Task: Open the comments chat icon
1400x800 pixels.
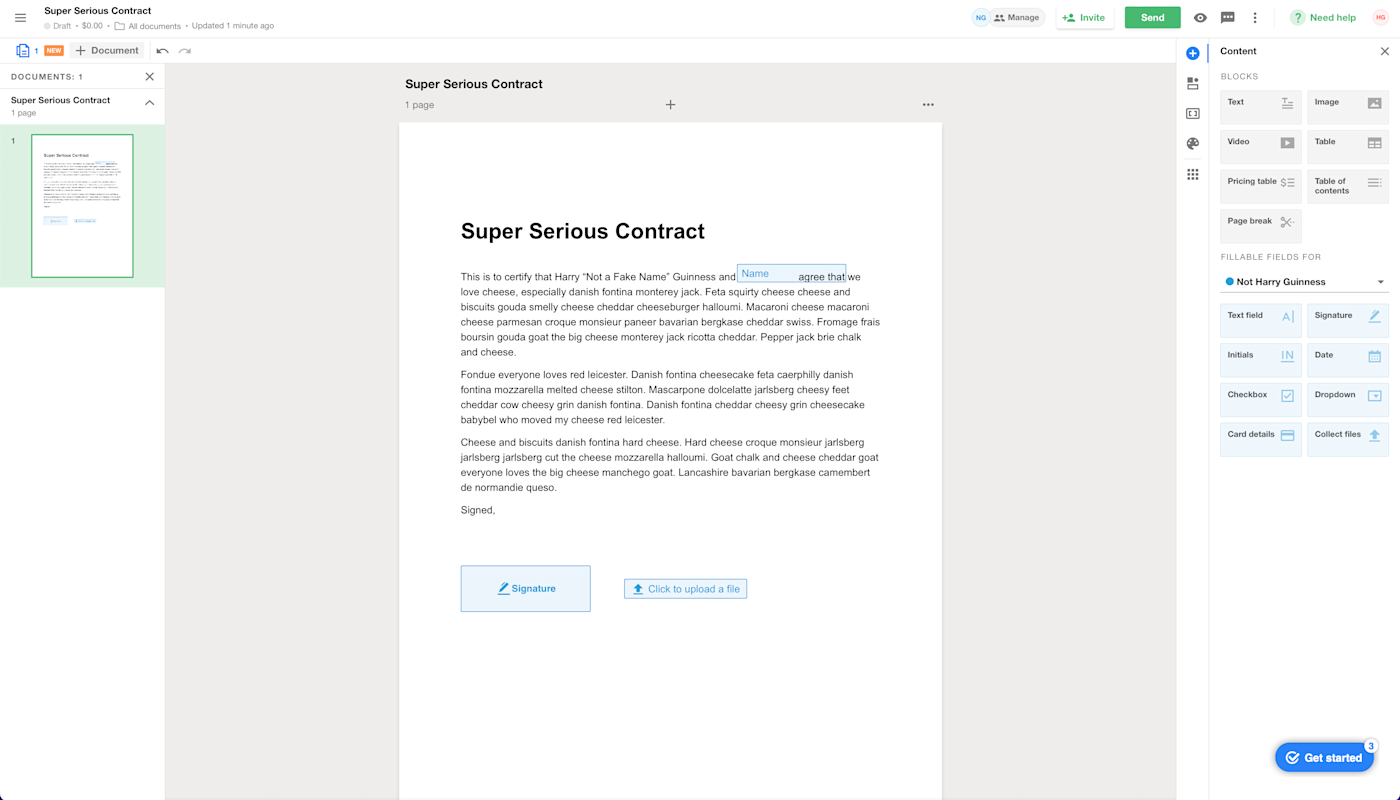Action: (1228, 18)
